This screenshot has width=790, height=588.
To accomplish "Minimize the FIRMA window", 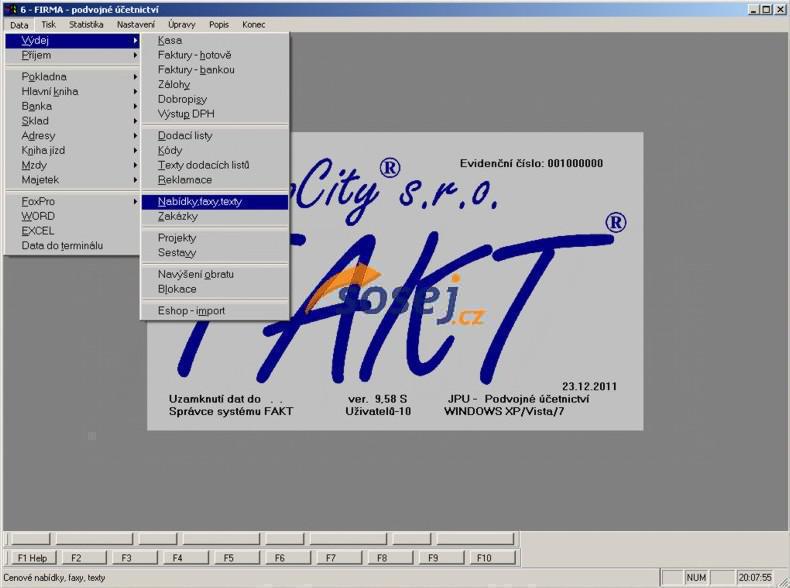I will pyautogui.click(x=754, y=10).
